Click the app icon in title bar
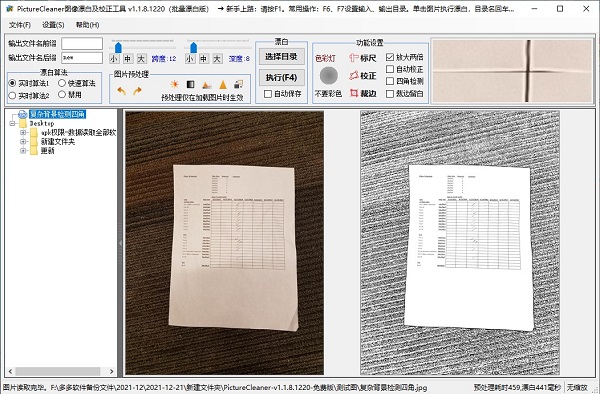This screenshot has width=600, height=394. click(x=10, y=8)
